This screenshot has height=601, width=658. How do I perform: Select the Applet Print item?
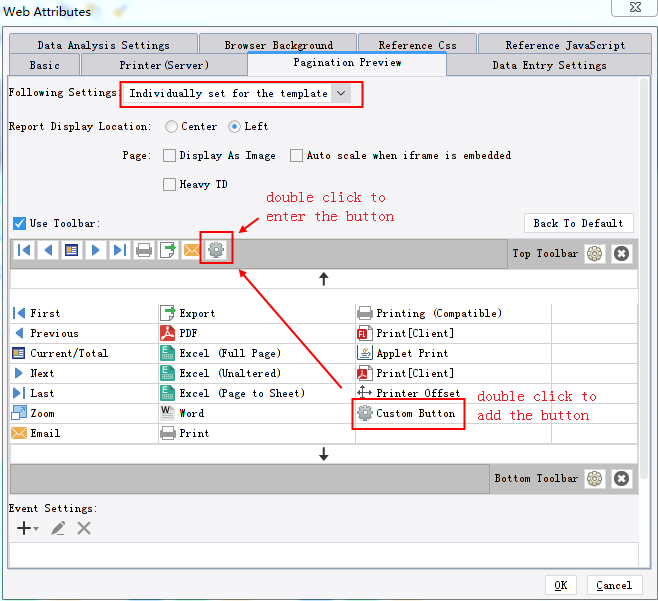453,353
